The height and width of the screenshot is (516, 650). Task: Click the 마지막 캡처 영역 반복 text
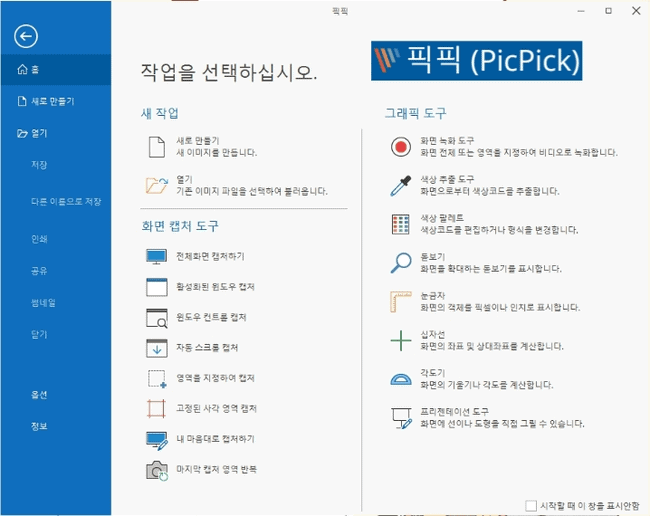[216, 469]
